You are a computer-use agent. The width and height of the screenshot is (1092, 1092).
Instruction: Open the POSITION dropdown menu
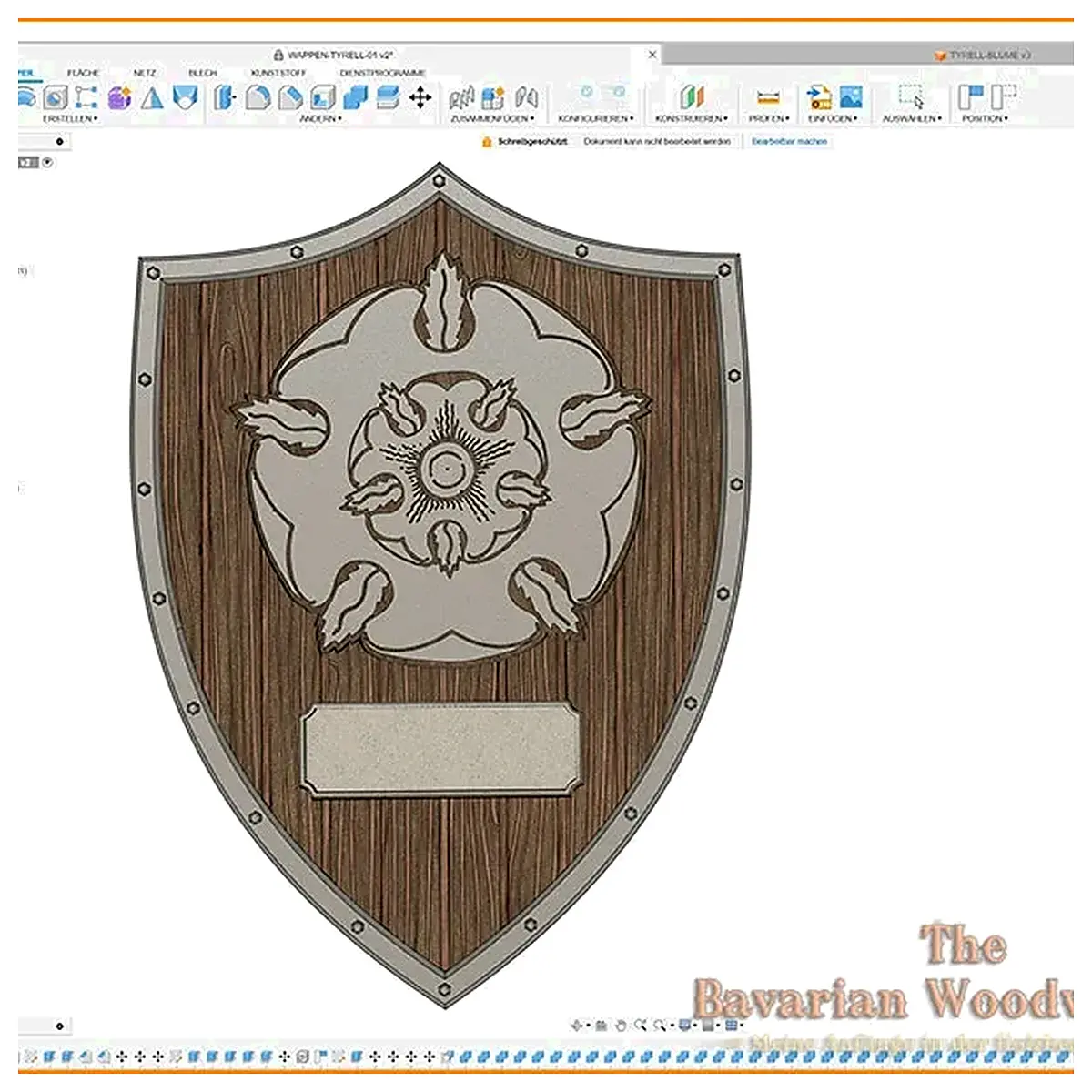[x=985, y=119]
